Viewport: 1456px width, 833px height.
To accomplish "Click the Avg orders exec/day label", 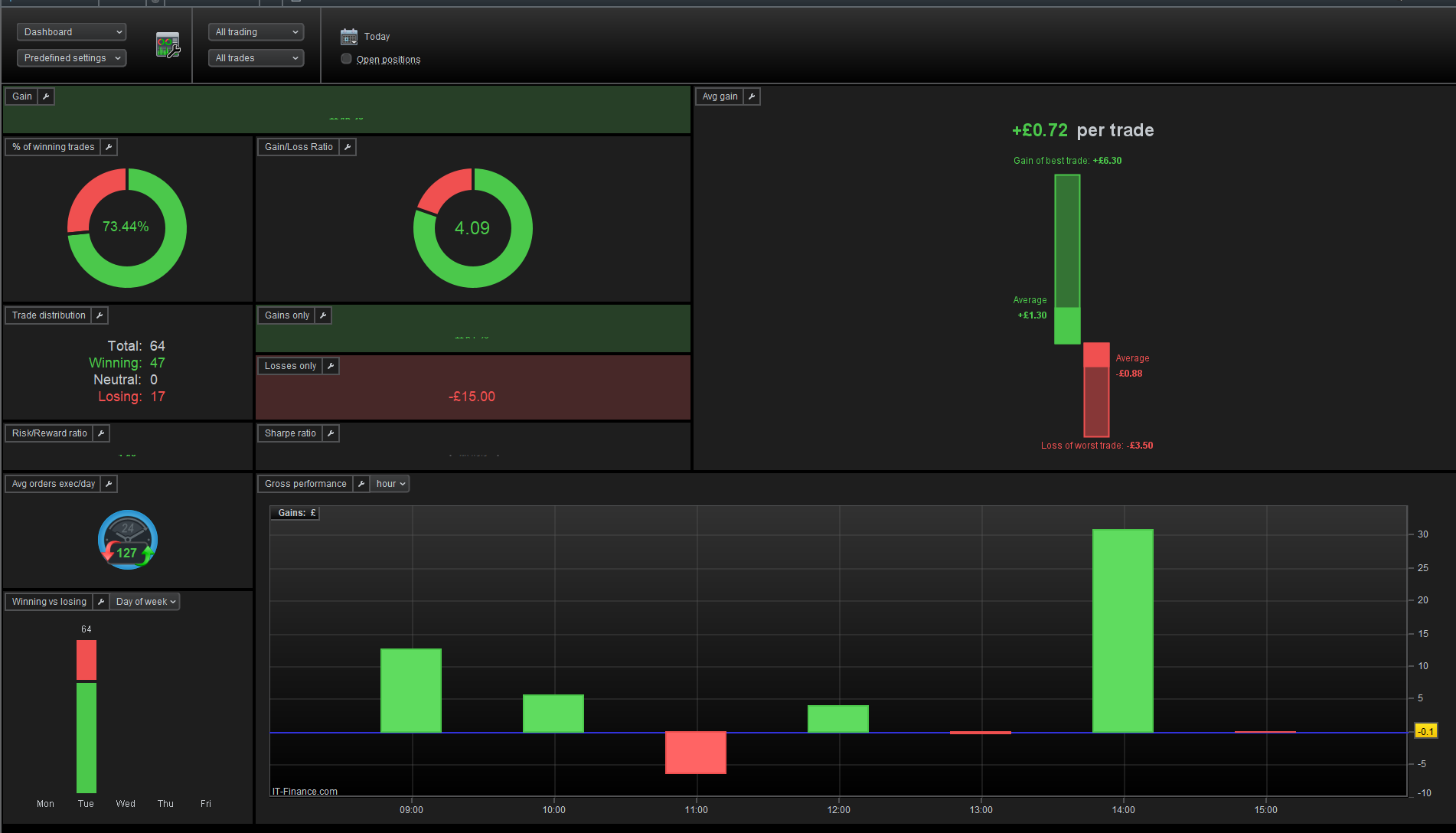I will tap(54, 484).
